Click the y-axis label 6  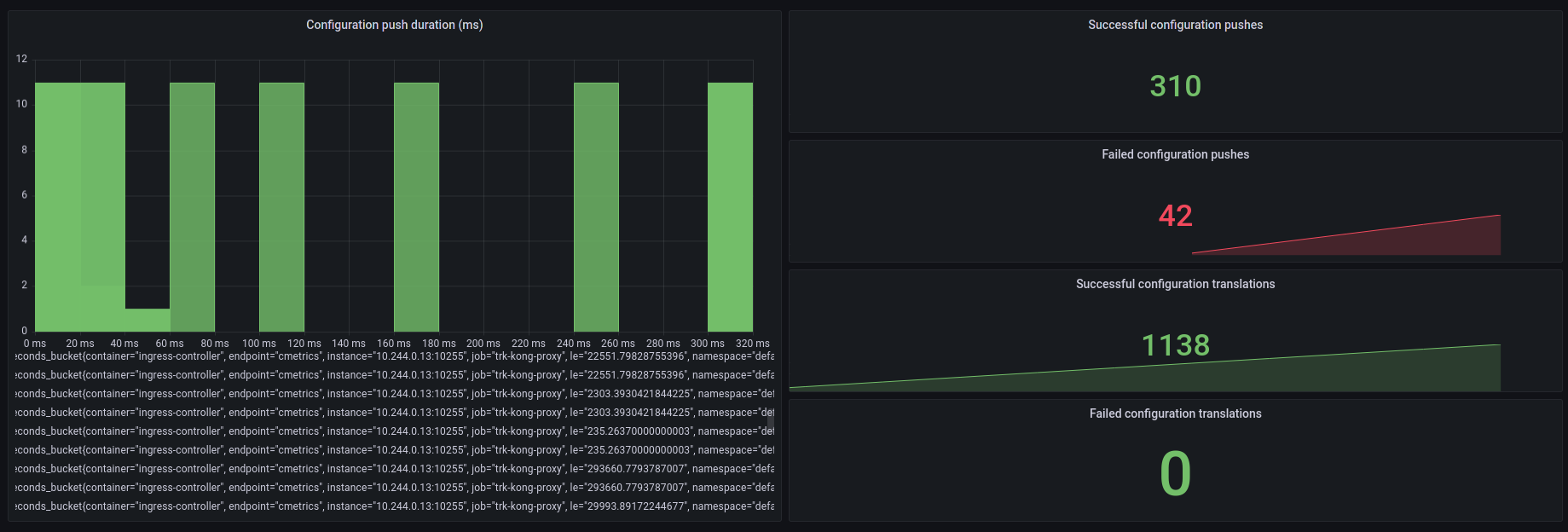coord(24,195)
